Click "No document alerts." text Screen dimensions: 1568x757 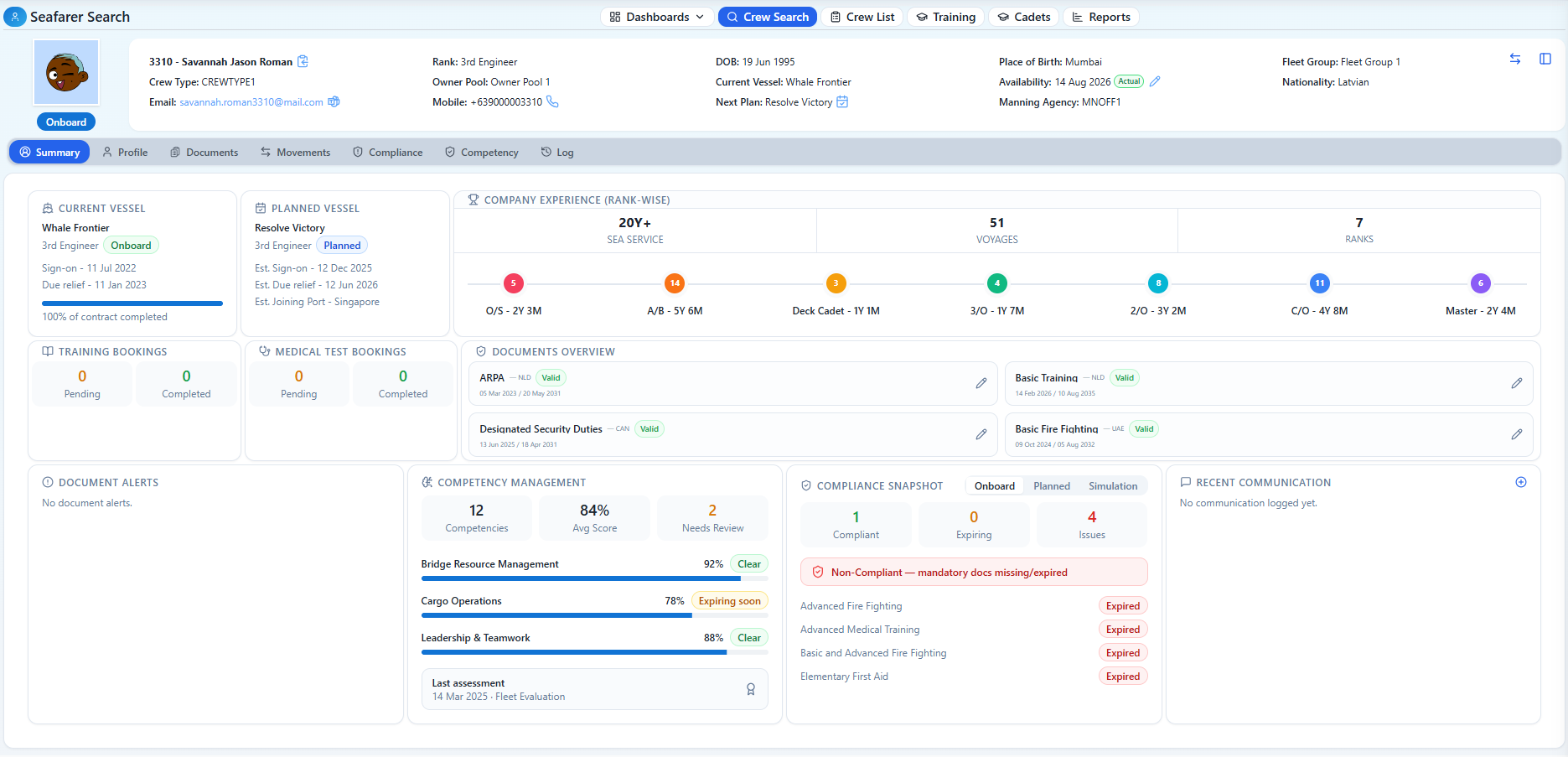(x=87, y=503)
